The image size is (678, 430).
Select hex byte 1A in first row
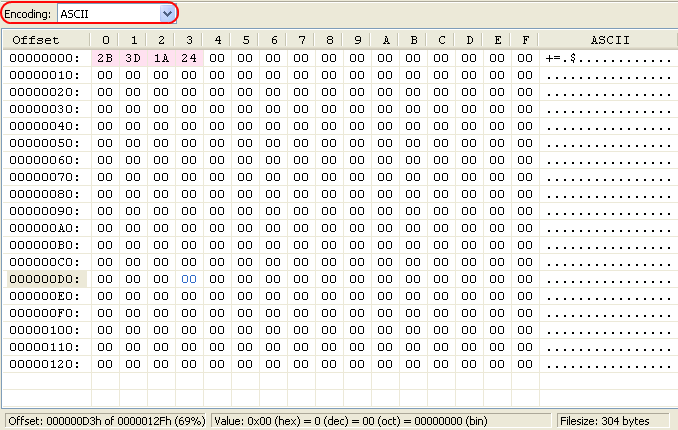coord(161,58)
